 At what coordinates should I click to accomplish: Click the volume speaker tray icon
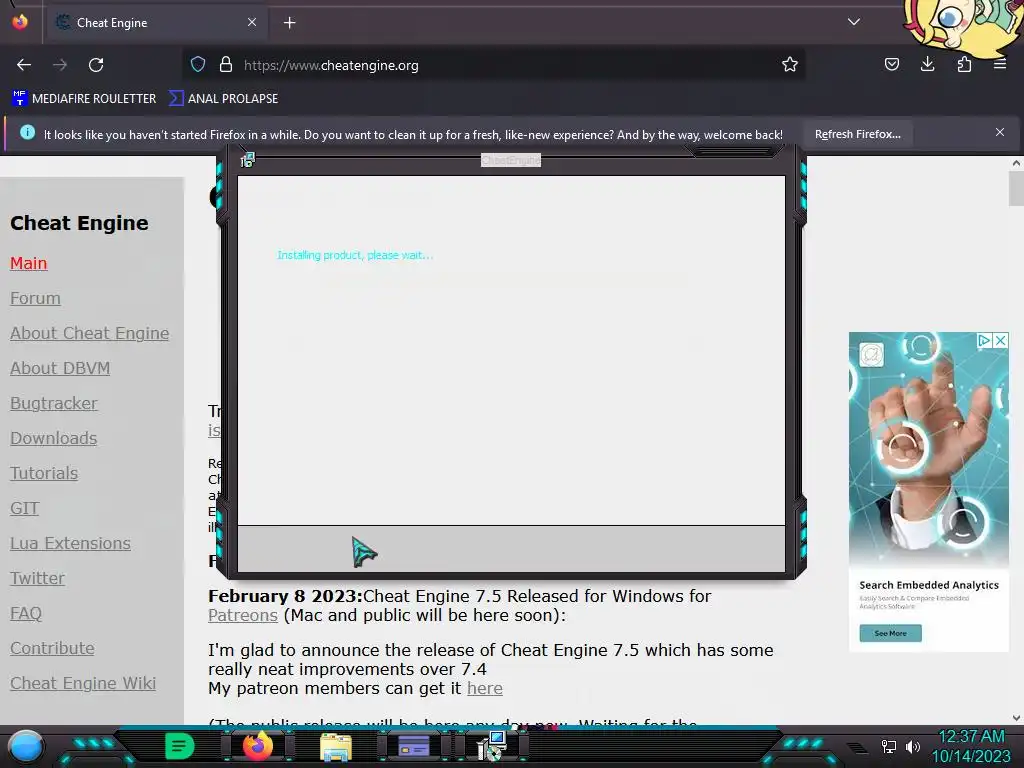coord(913,746)
